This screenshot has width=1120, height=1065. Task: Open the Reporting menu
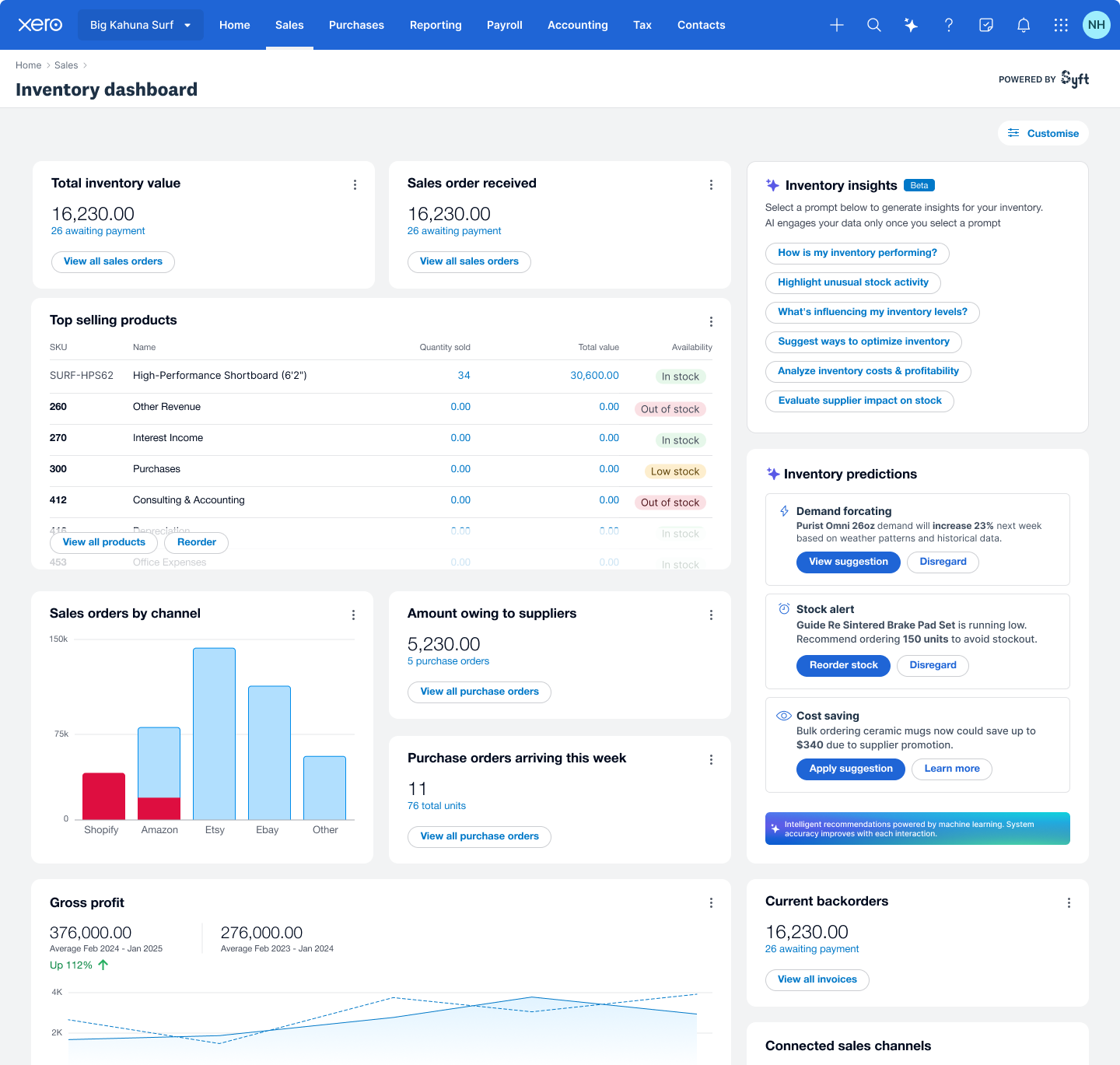click(x=436, y=25)
